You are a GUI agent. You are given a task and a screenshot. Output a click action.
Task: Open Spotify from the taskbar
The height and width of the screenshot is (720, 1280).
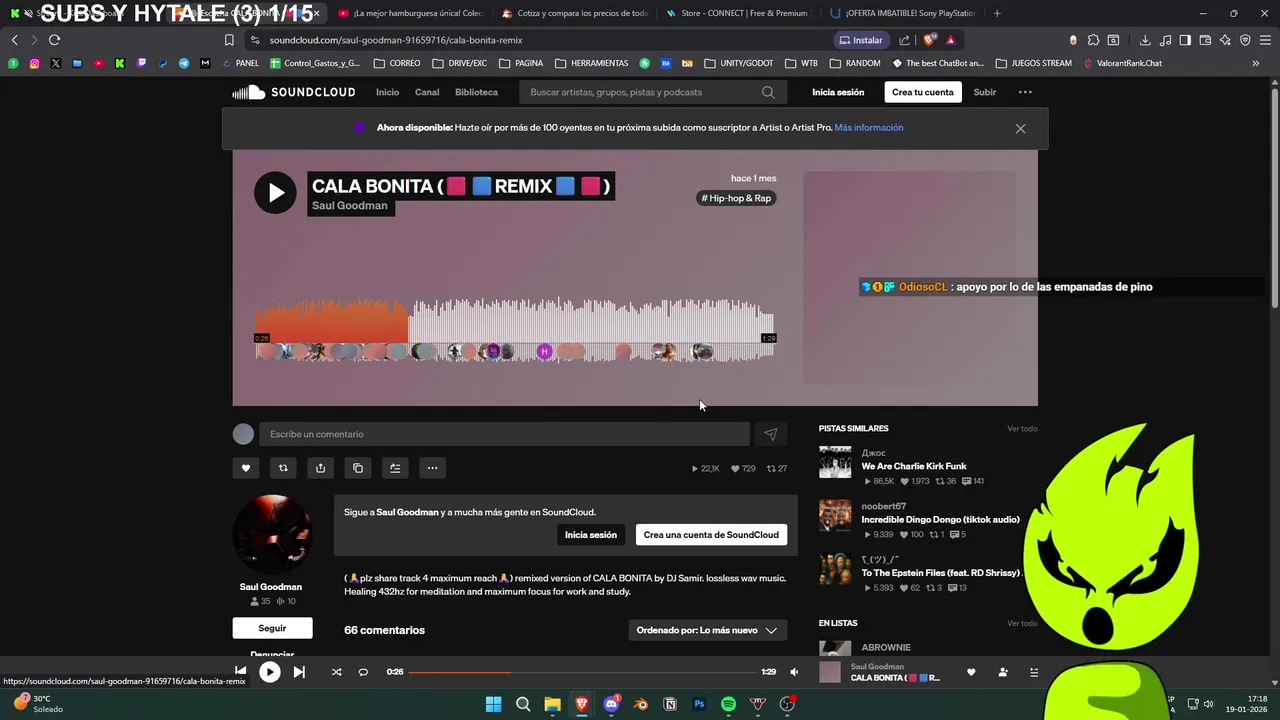(728, 704)
